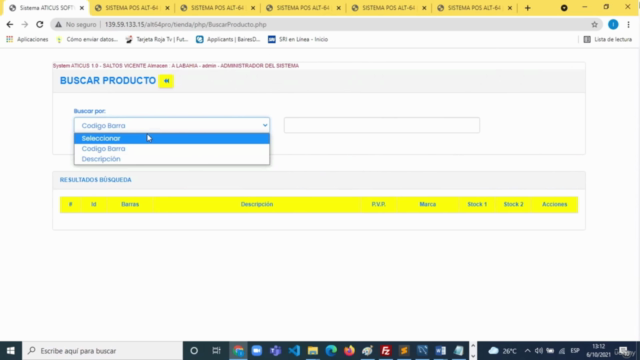This screenshot has height=360, width=640.
Task: Click the 'P.V.P.' column header
Action: 378,204
